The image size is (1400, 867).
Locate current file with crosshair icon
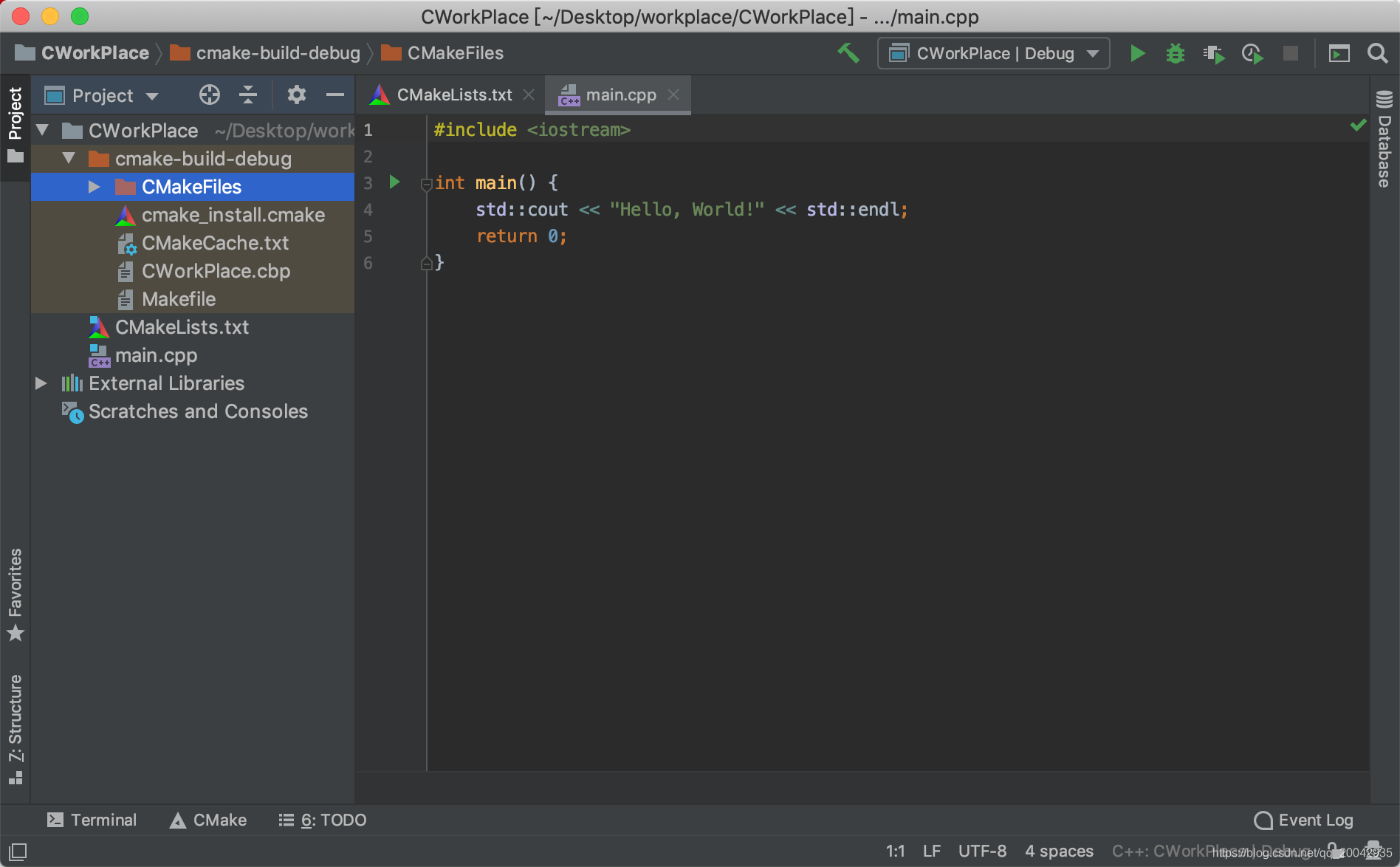pyautogui.click(x=210, y=95)
